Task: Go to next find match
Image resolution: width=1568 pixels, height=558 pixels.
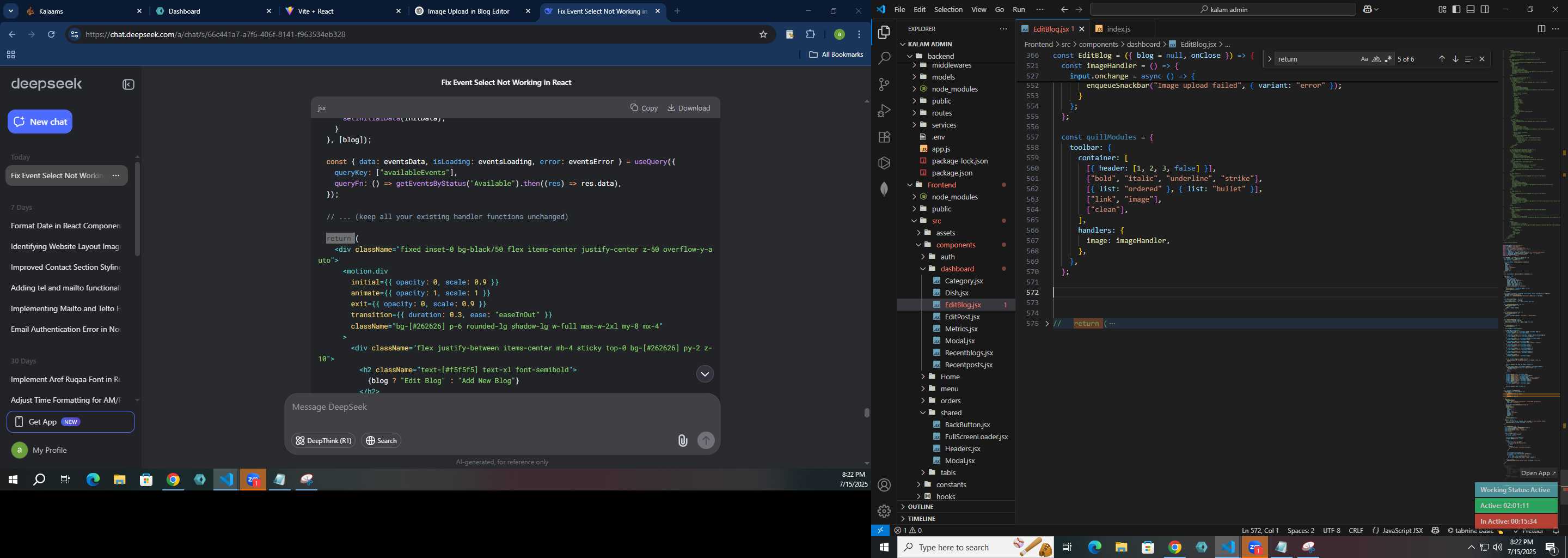Action: 1455,59
